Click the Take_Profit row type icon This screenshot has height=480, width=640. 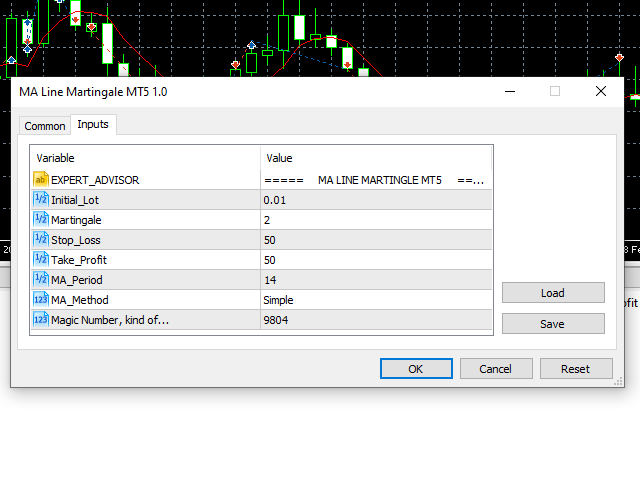pos(41,259)
